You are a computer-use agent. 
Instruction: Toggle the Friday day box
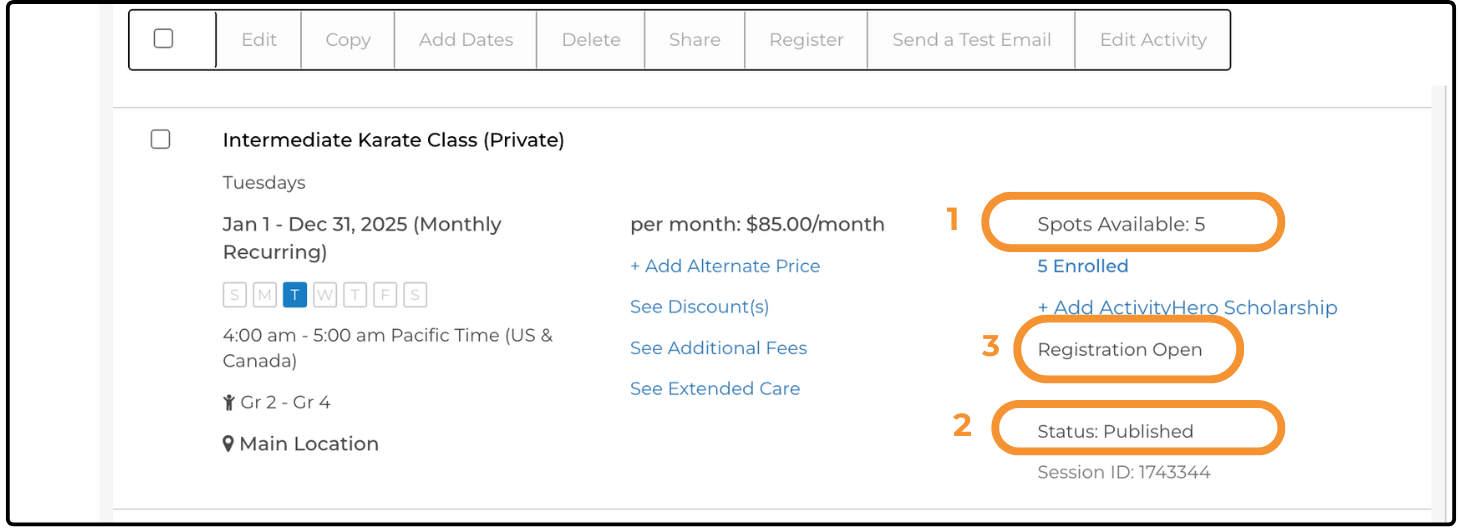tap(385, 295)
